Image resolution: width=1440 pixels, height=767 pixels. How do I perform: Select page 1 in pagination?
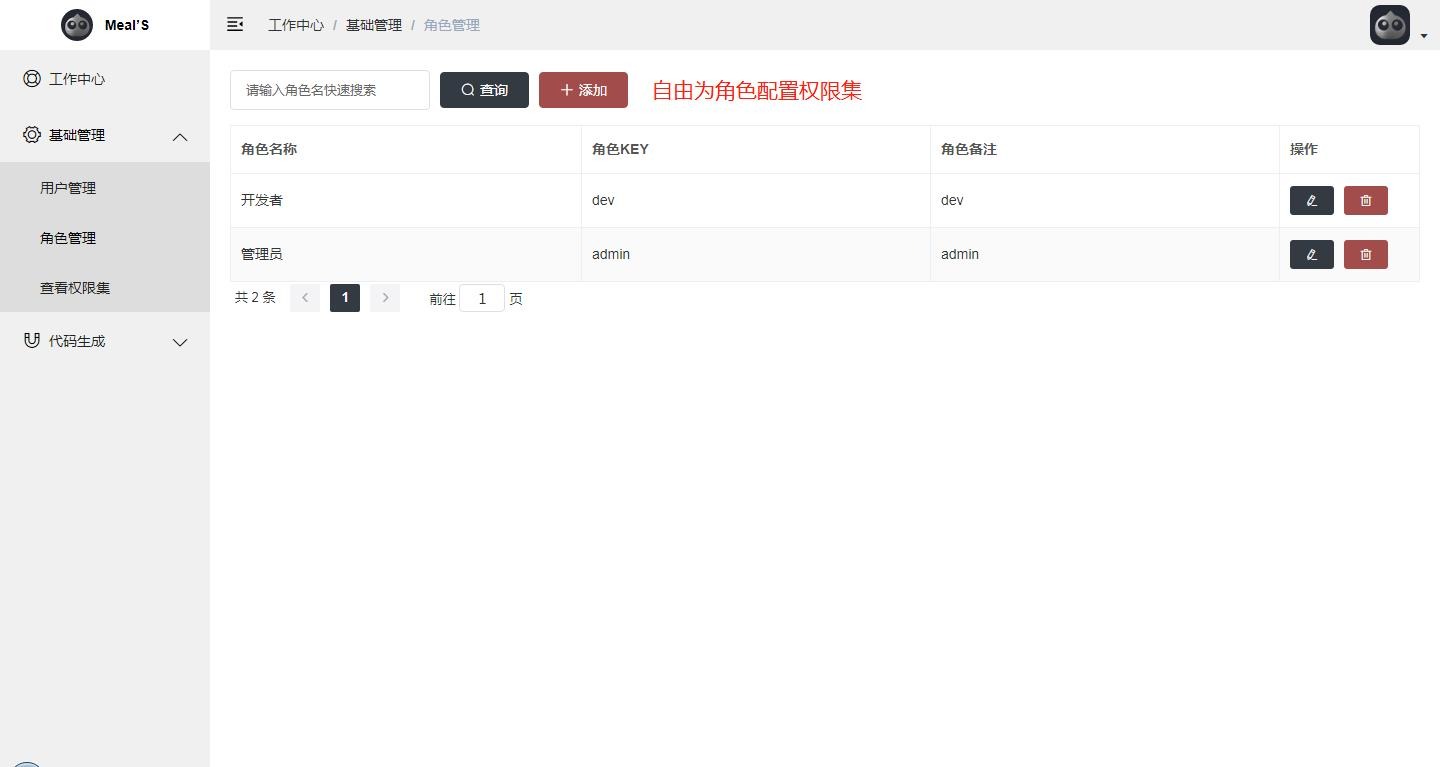pyautogui.click(x=345, y=298)
